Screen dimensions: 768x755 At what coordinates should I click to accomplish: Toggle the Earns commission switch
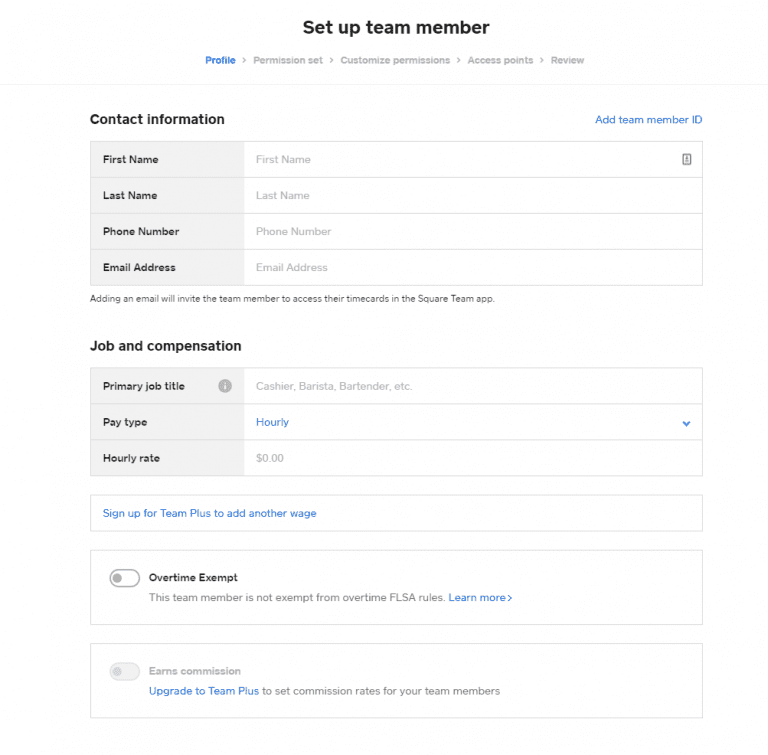[125, 672]
